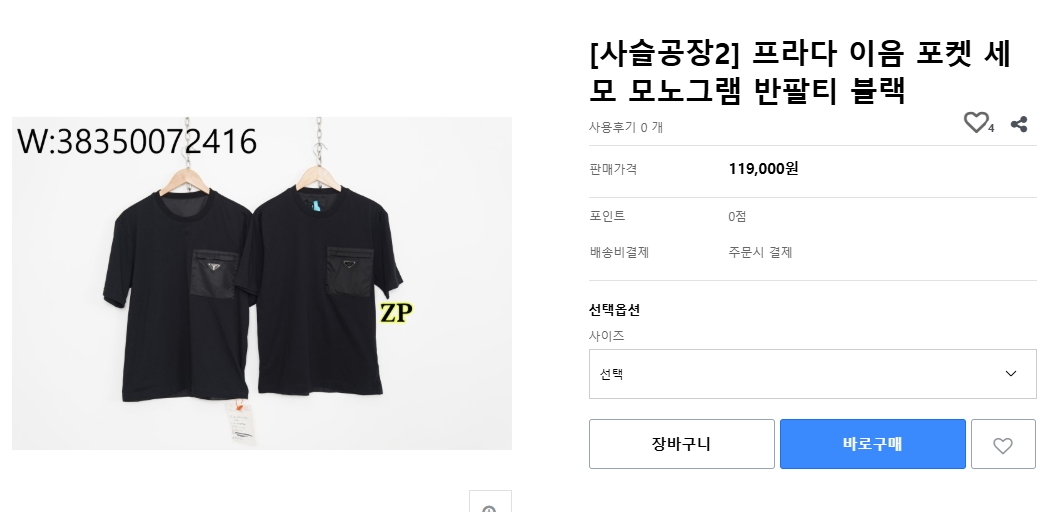
Task: Click the left black t-shirt in photo
Action: click(x=175, y=290)
